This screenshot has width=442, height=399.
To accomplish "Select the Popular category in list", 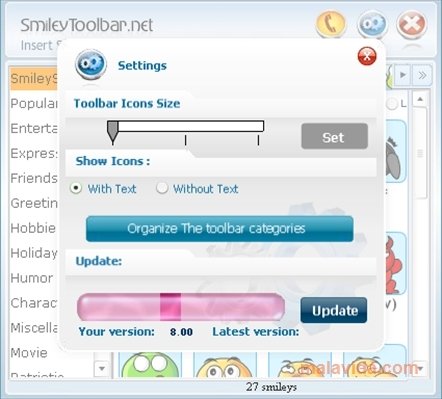I will coord(34,104).
